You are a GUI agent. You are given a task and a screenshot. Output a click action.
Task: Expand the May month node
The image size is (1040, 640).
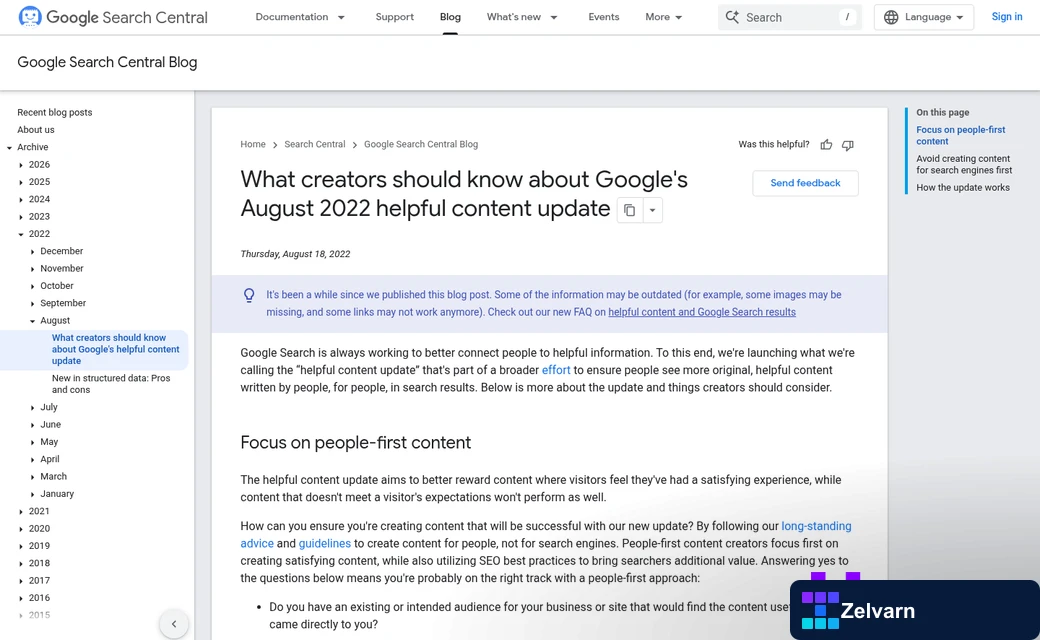point(32,442)
